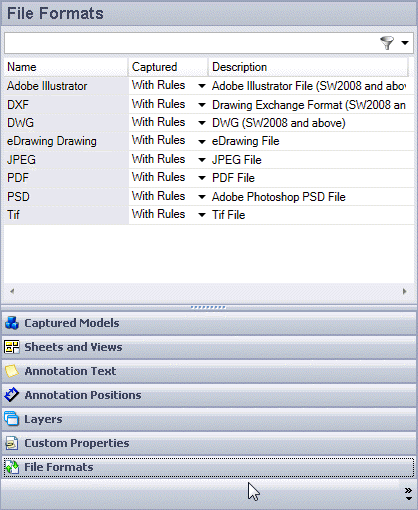The width and height of the screenshot is (418, 510).
Task: Expand the Captured dropdown for PDF
Action: (x=201, y=178)
